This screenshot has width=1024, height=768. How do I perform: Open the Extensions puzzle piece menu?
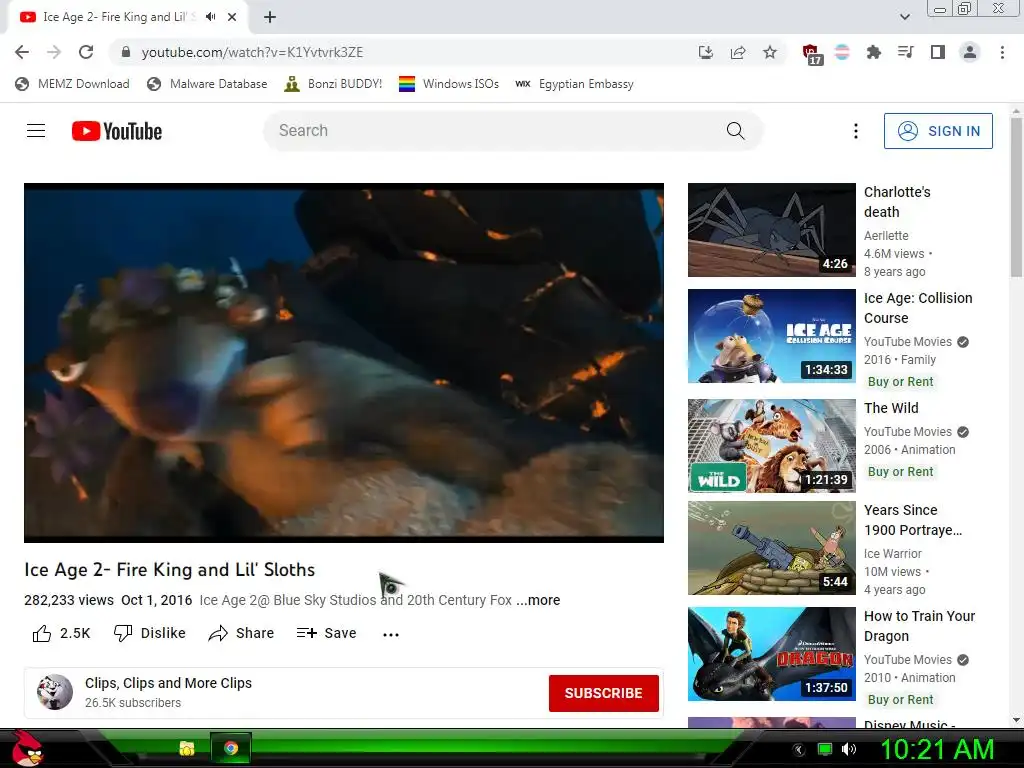pos(874,52)
